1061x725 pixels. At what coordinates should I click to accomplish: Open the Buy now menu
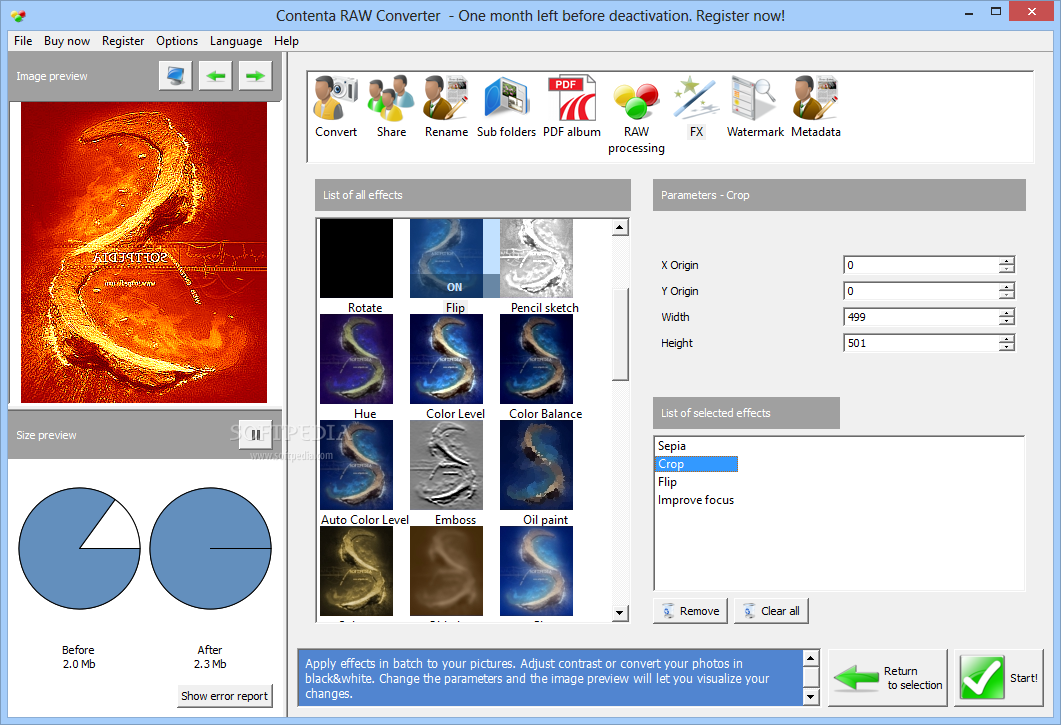67,41
